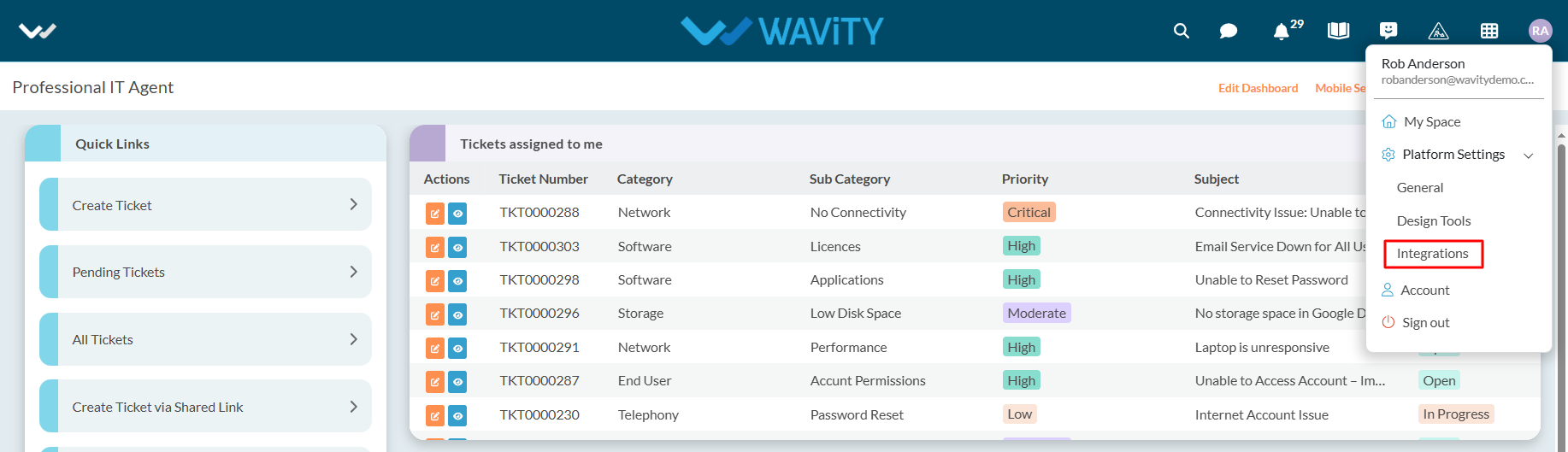Edit ticket TKT0000291 with orange pencil icon
The width and height of the screenshot is (1568, 452).
tap(434, 348)
